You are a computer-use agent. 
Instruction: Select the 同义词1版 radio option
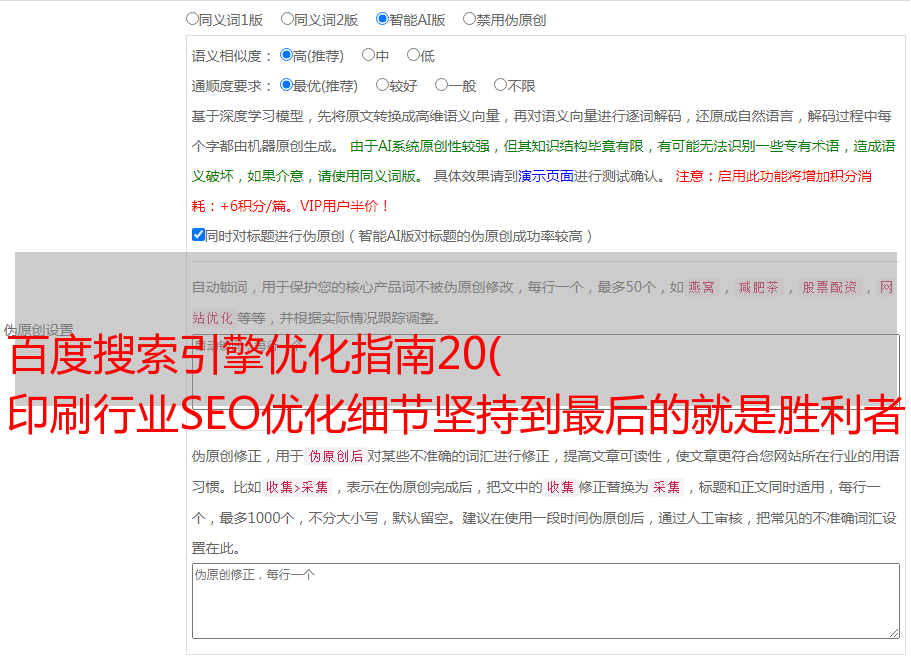point(192,19)
